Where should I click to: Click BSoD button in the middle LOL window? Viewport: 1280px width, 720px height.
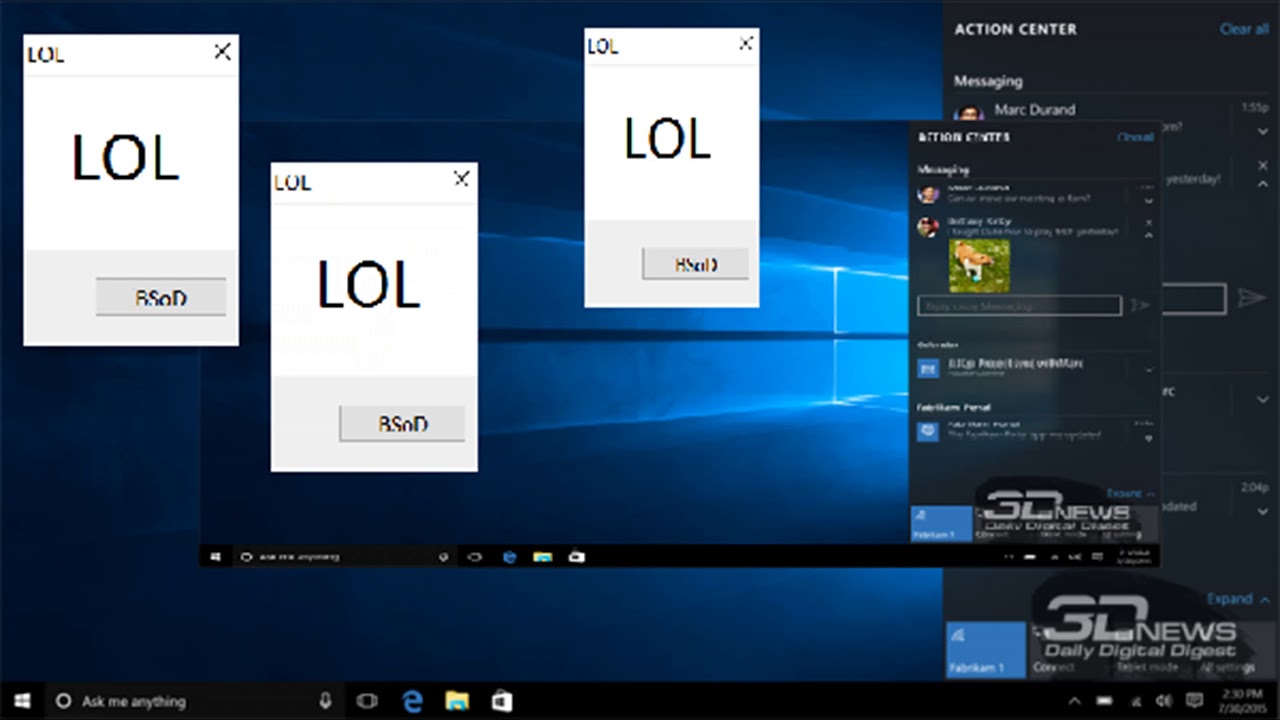(x=402, y=423)
